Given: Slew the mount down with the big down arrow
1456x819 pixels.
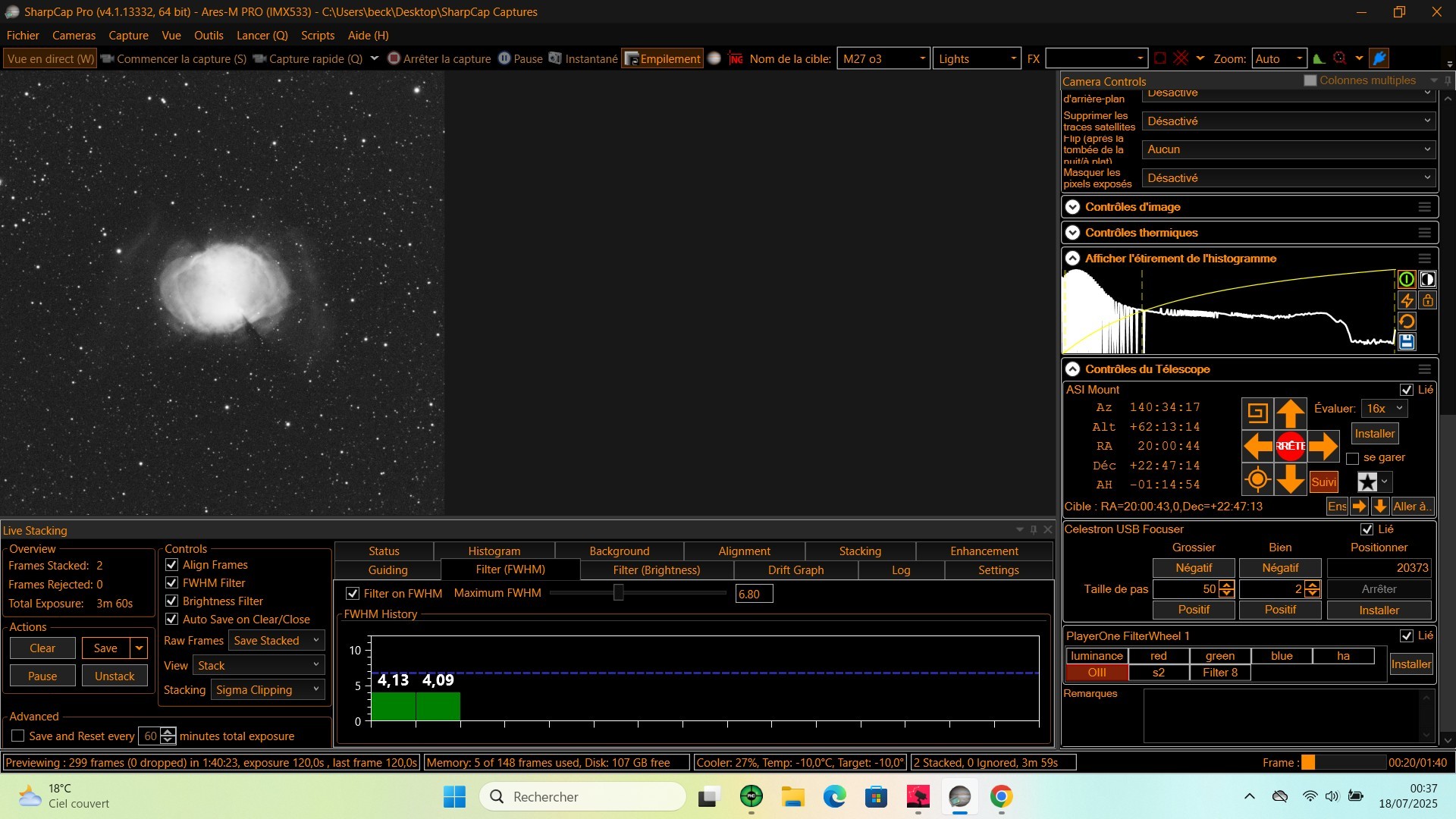Looking at the screenshot, I should click(1290, 479).
